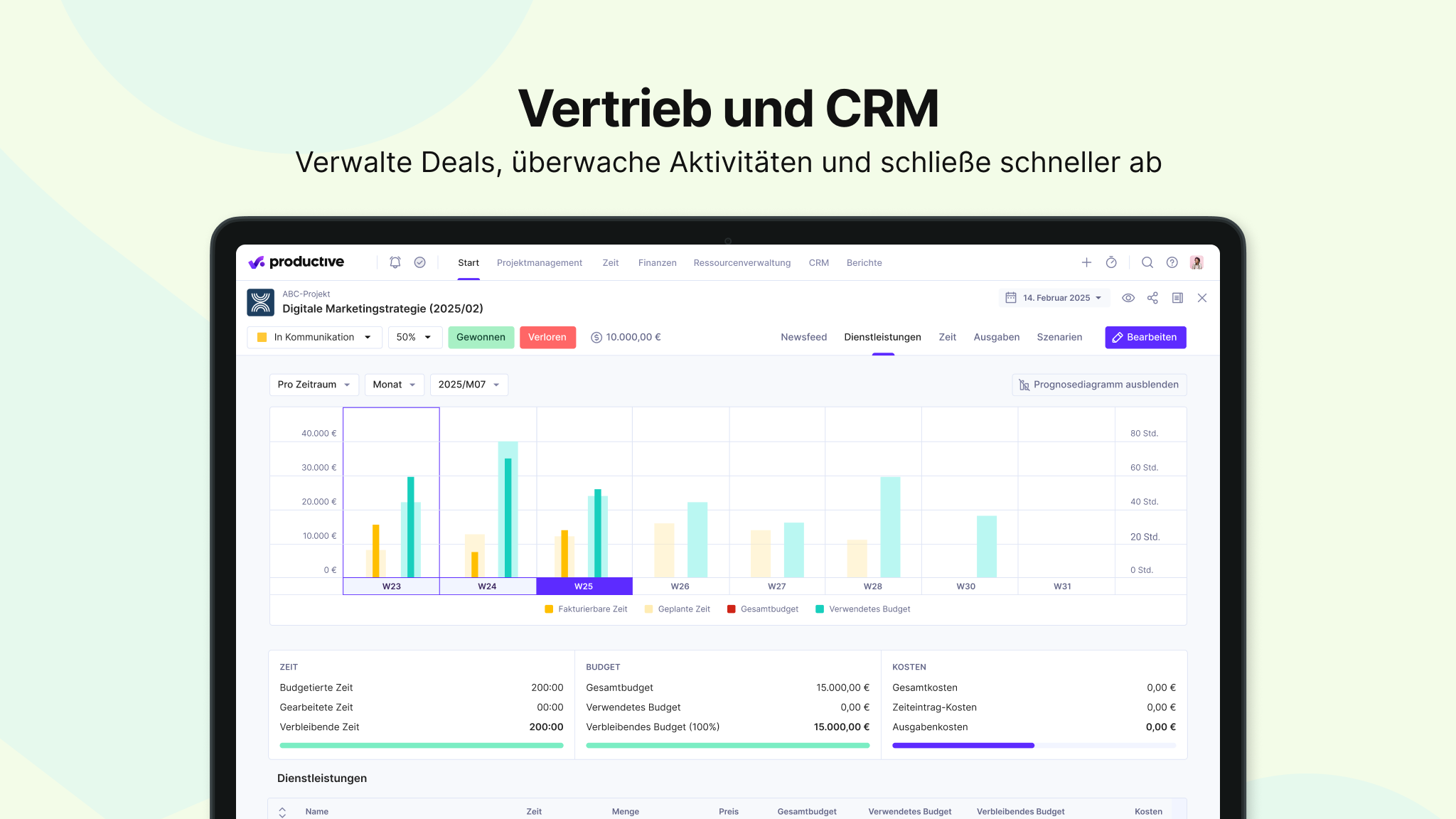Open the notes document icon
The image size is (1456, 819).
pyautogui.click(x=1177, y=298)
